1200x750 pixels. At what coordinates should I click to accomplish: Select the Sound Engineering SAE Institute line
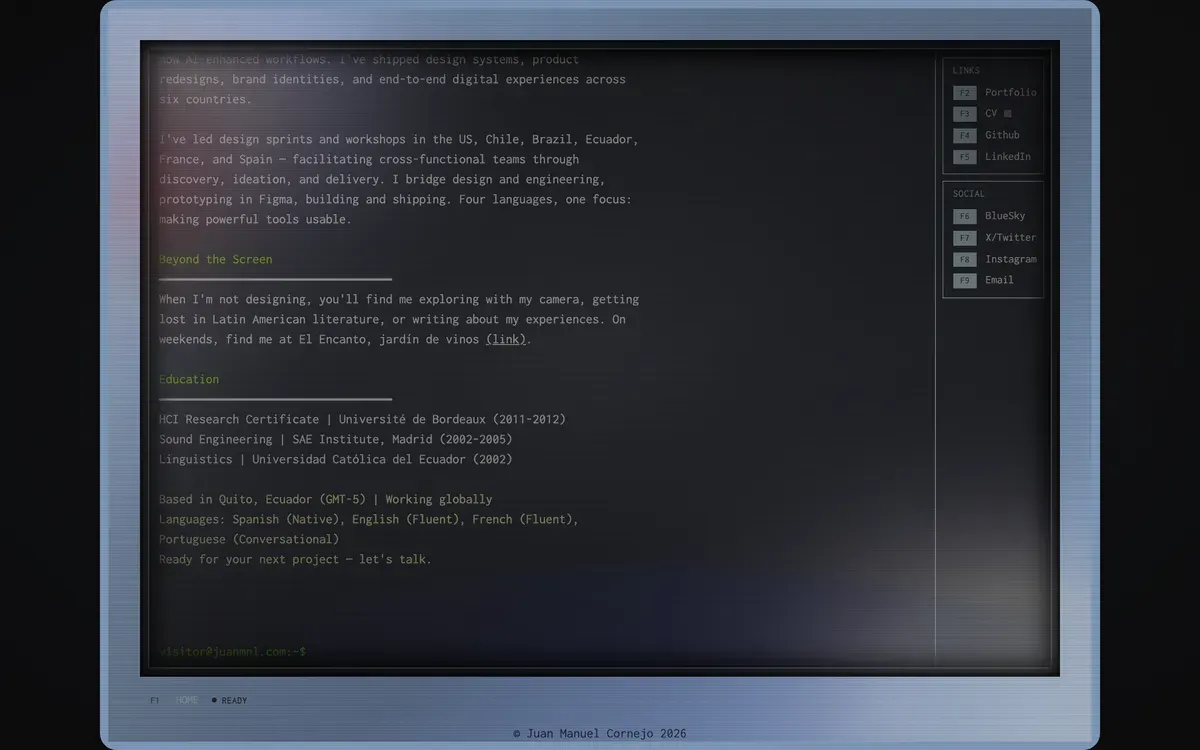click(x=336, y=440)
